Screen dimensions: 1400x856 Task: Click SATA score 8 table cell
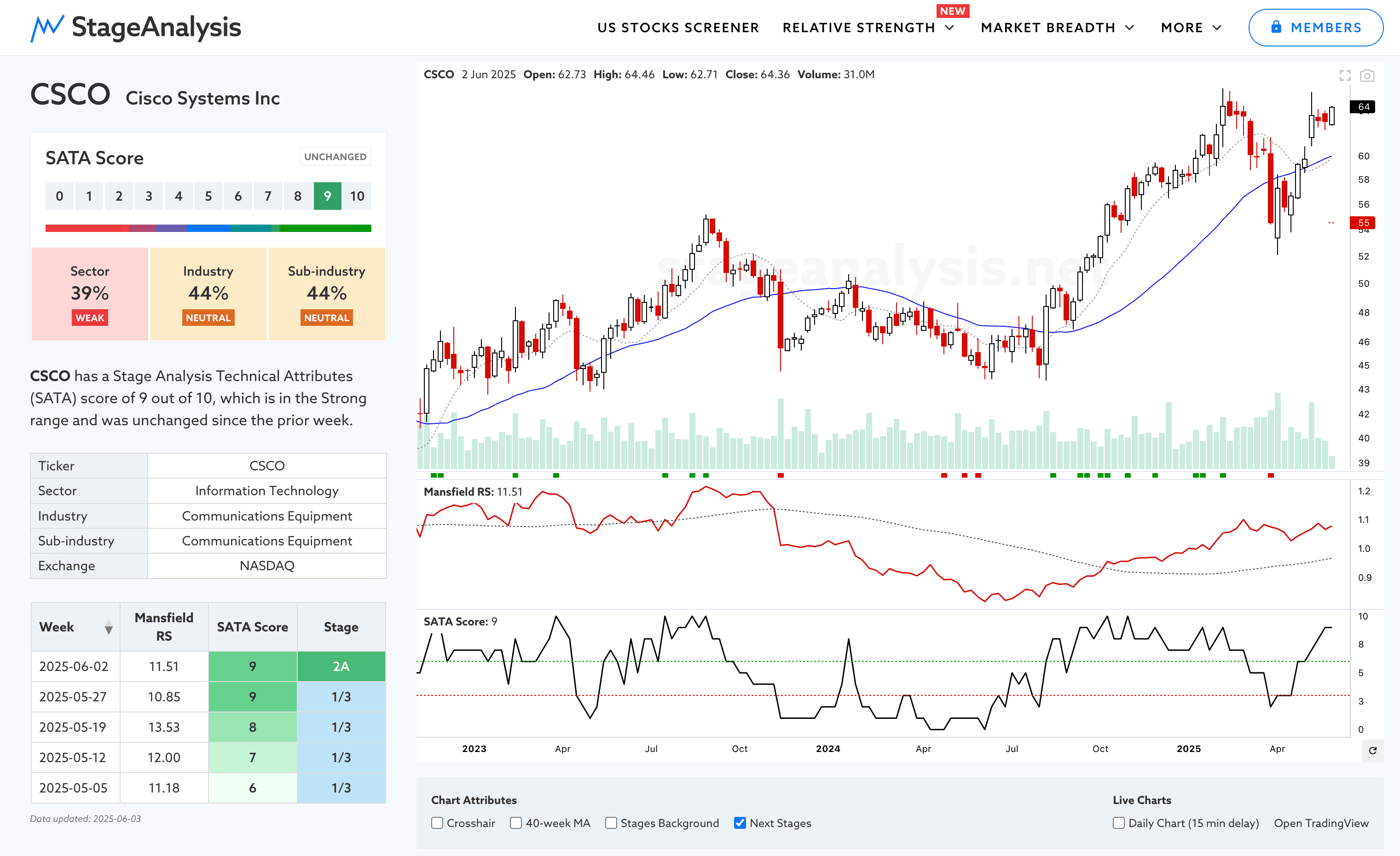coord(253,727)
